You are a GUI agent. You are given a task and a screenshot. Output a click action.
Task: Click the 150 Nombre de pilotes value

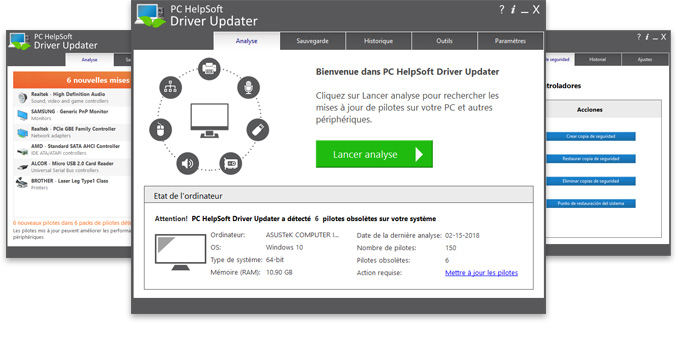450,248
